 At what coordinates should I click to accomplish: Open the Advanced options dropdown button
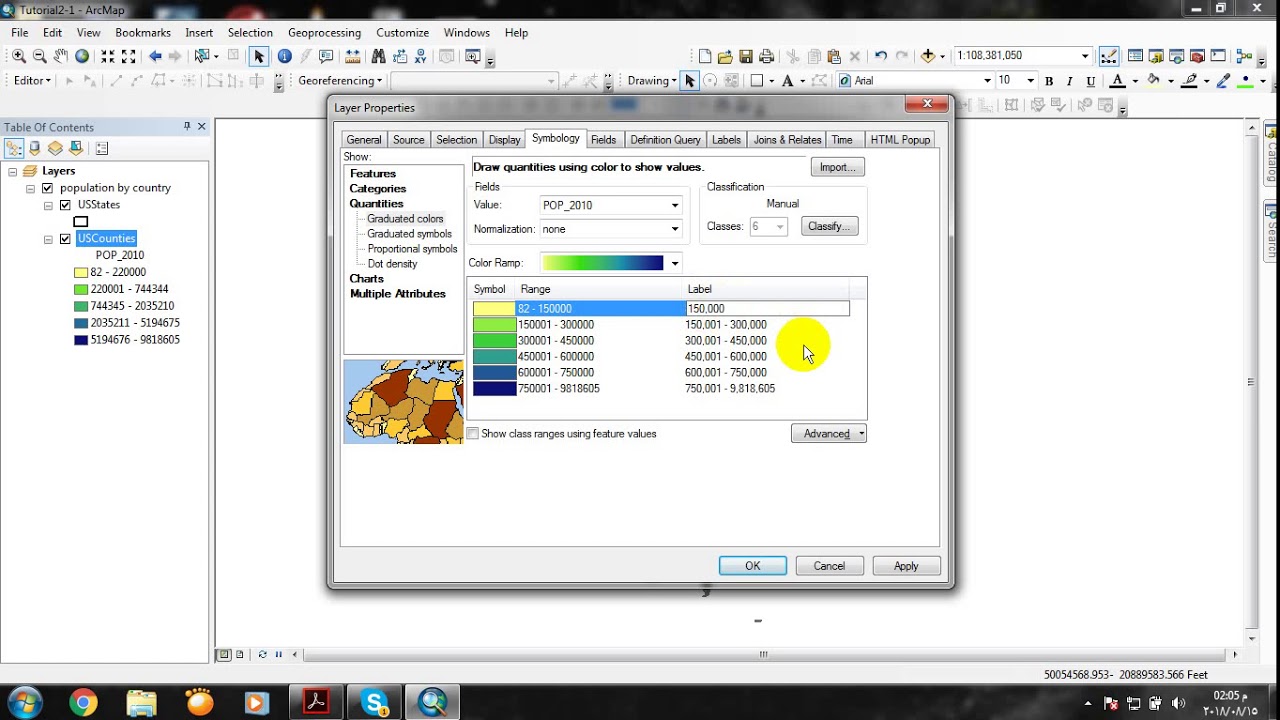click(x=829, y=434)
